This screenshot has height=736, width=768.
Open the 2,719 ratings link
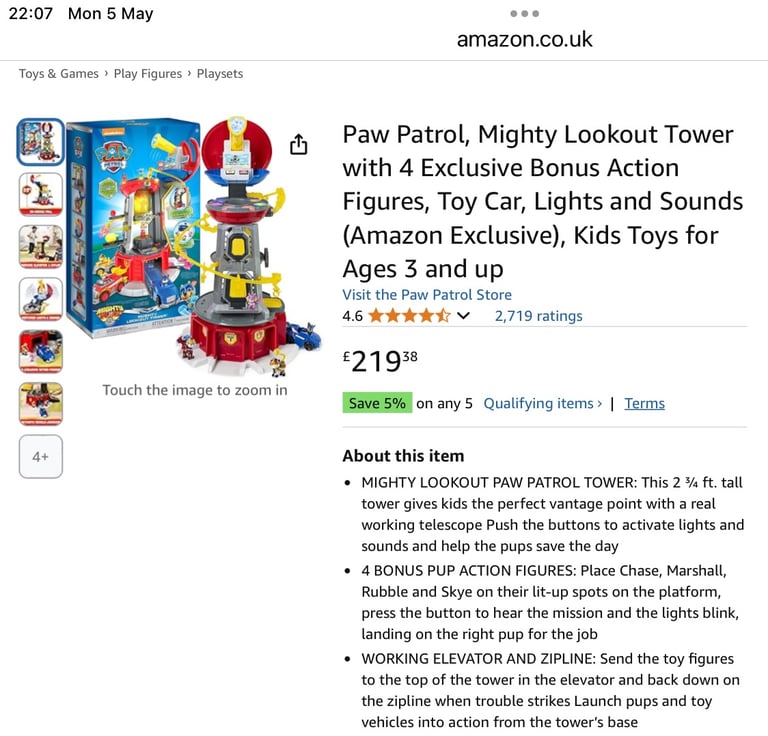(x=538, y=316)
